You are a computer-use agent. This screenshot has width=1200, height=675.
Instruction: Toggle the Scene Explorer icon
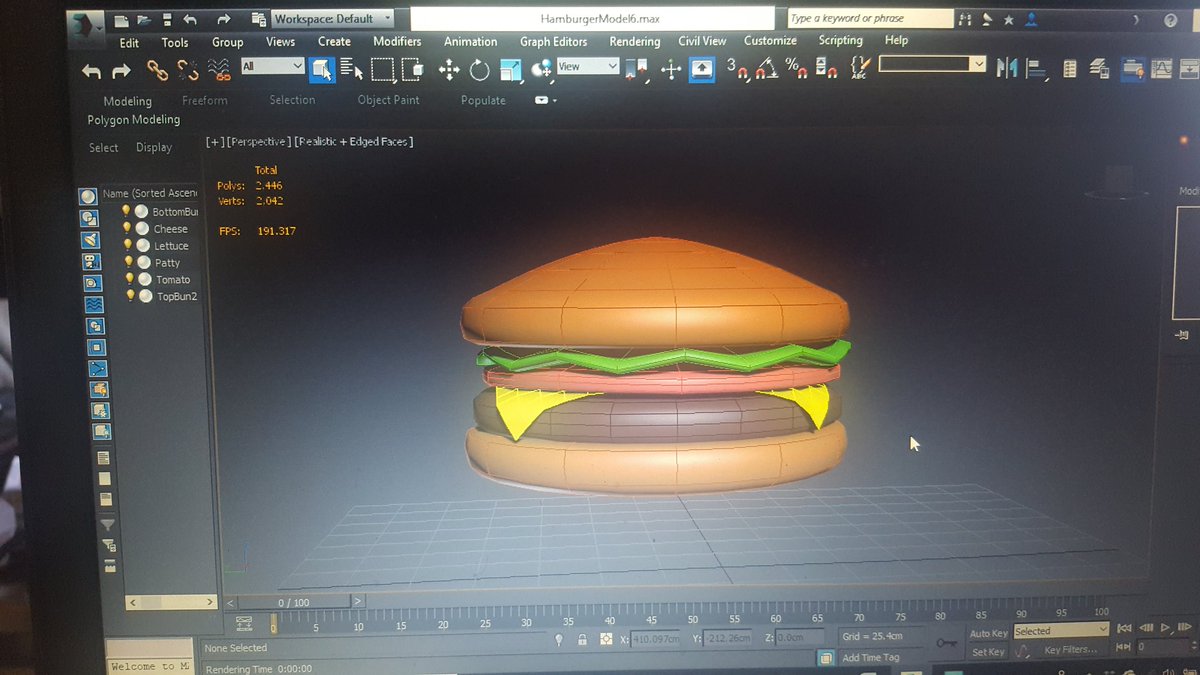1070,68
